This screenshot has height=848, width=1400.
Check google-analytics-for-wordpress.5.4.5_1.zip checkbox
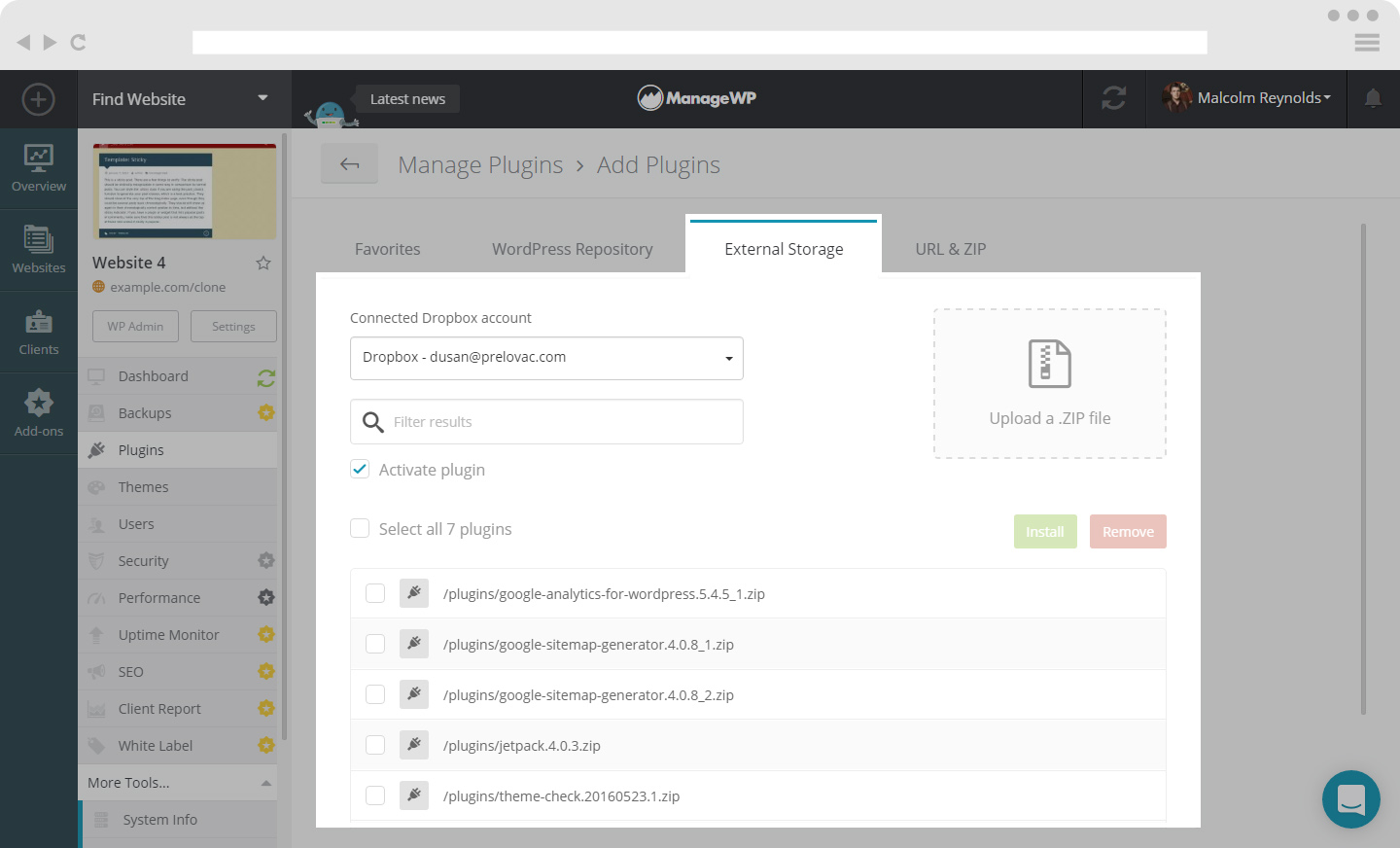pyautogui.click(x=375, y=593)
